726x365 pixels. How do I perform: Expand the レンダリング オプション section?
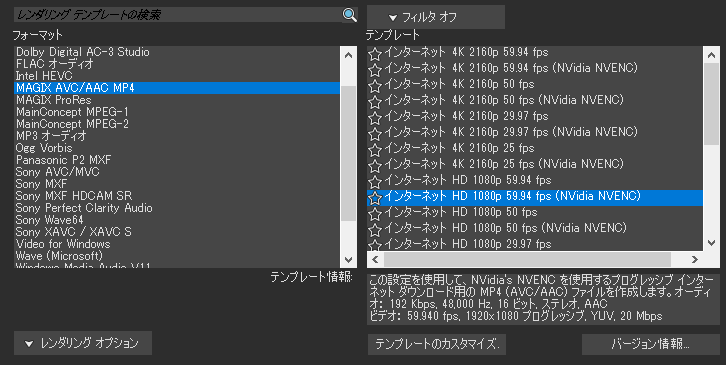(x=83, y=343)
